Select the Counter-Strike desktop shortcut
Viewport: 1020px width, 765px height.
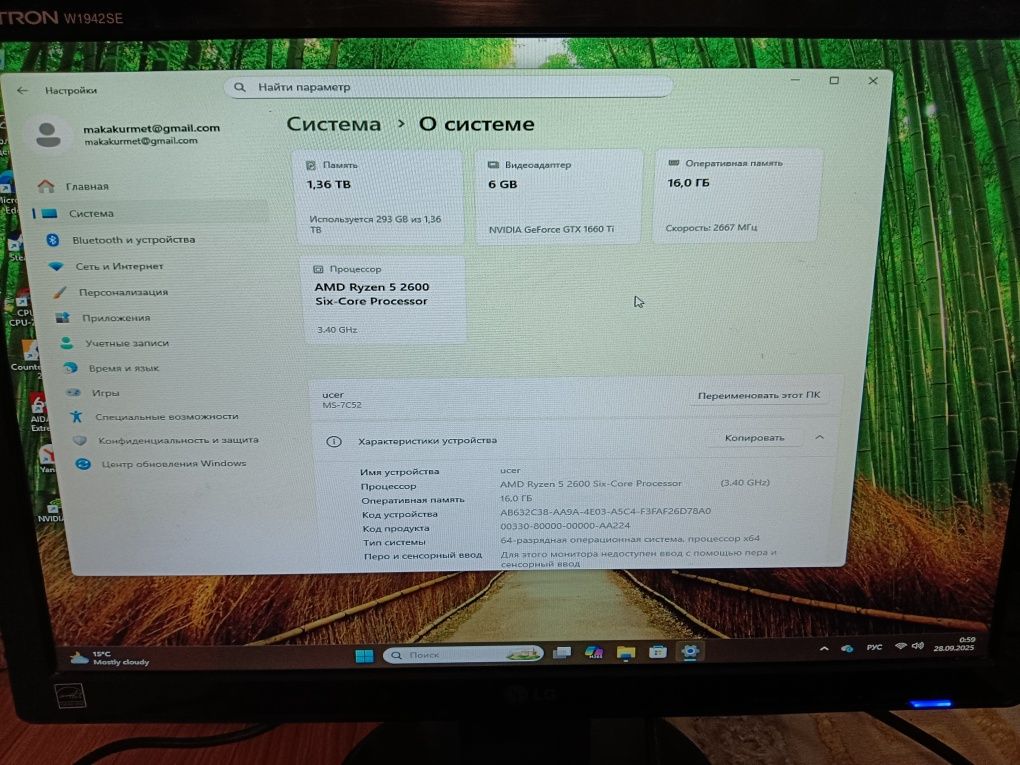[x=27, y=358]
